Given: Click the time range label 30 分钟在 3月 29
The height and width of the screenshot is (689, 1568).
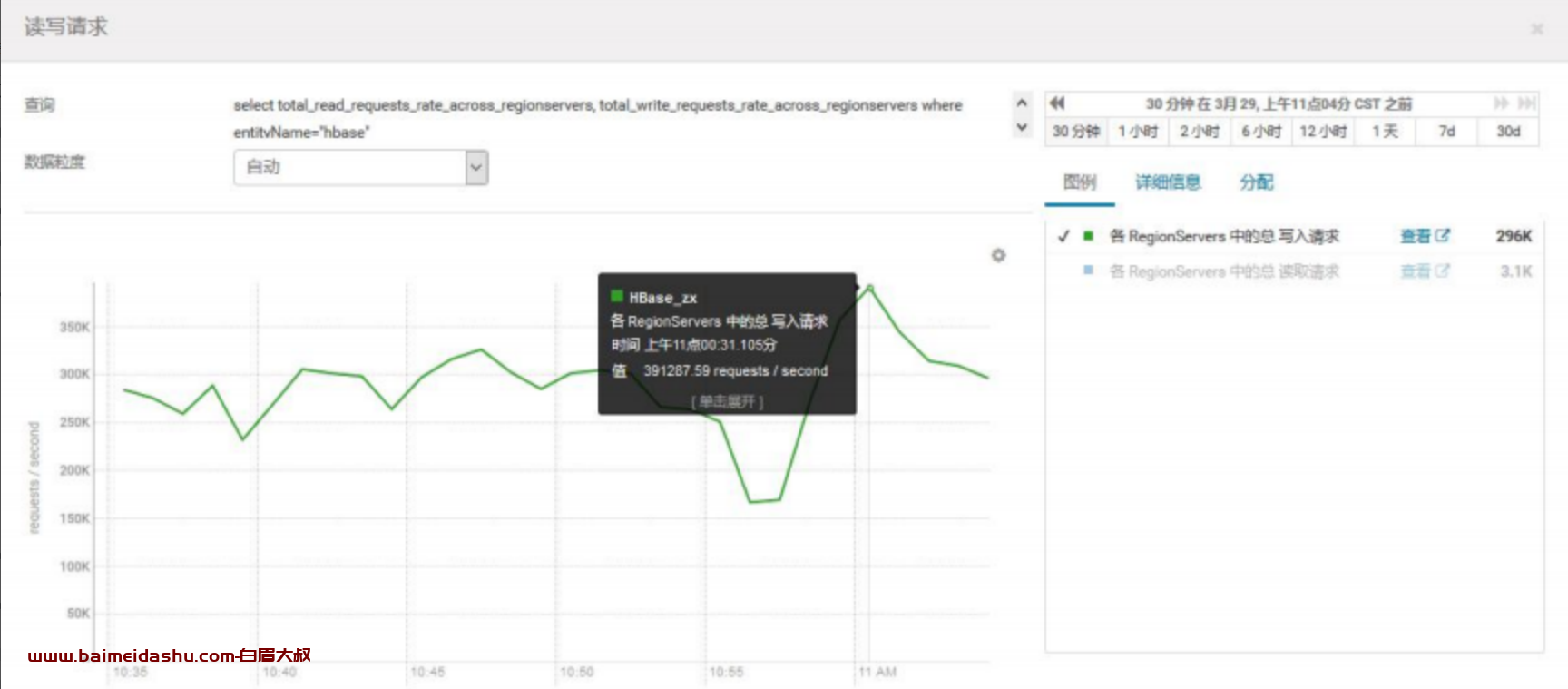Looking at the screenshot, I should click(1279, 103).
